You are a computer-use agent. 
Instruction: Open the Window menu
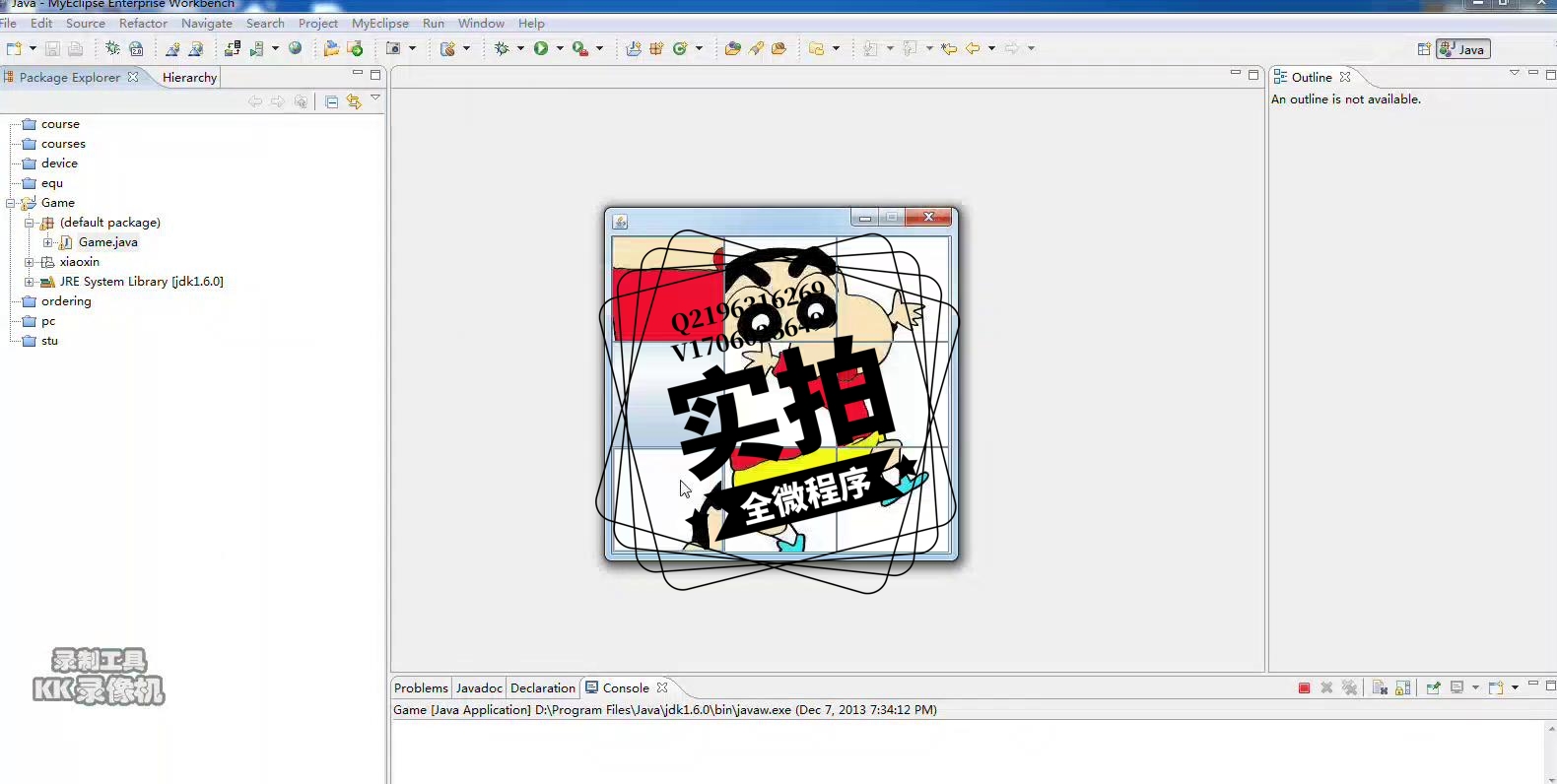coord(481,24)
